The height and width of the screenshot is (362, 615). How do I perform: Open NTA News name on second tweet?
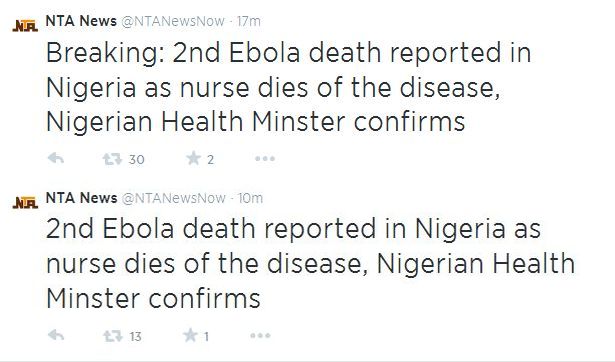[82, 198]
